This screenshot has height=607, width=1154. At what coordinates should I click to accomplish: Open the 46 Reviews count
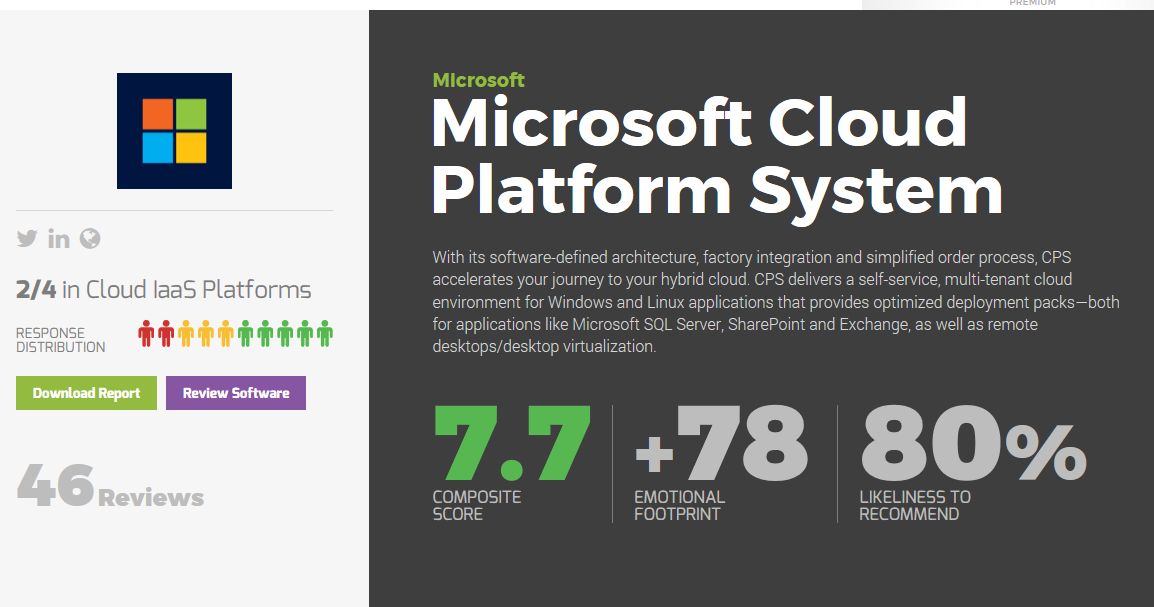110,486
